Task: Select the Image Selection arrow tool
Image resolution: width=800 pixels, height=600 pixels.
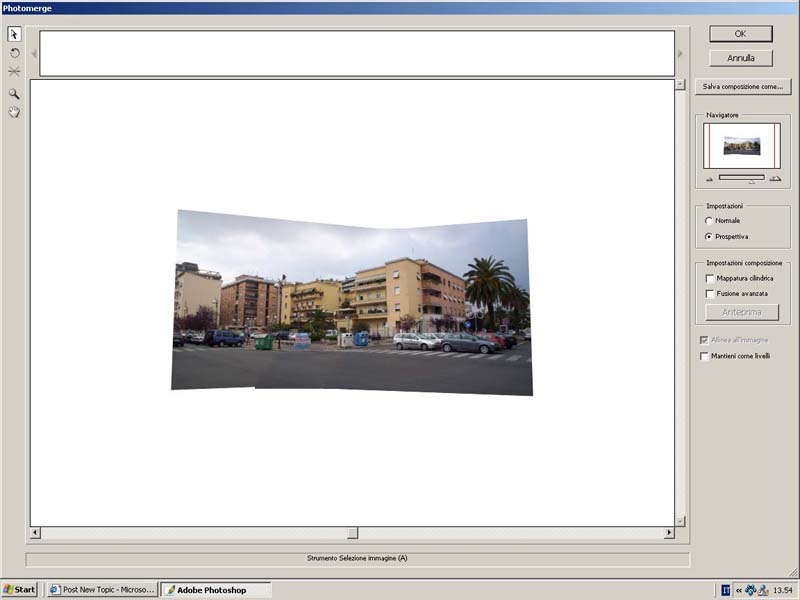Action: [14, 34]
